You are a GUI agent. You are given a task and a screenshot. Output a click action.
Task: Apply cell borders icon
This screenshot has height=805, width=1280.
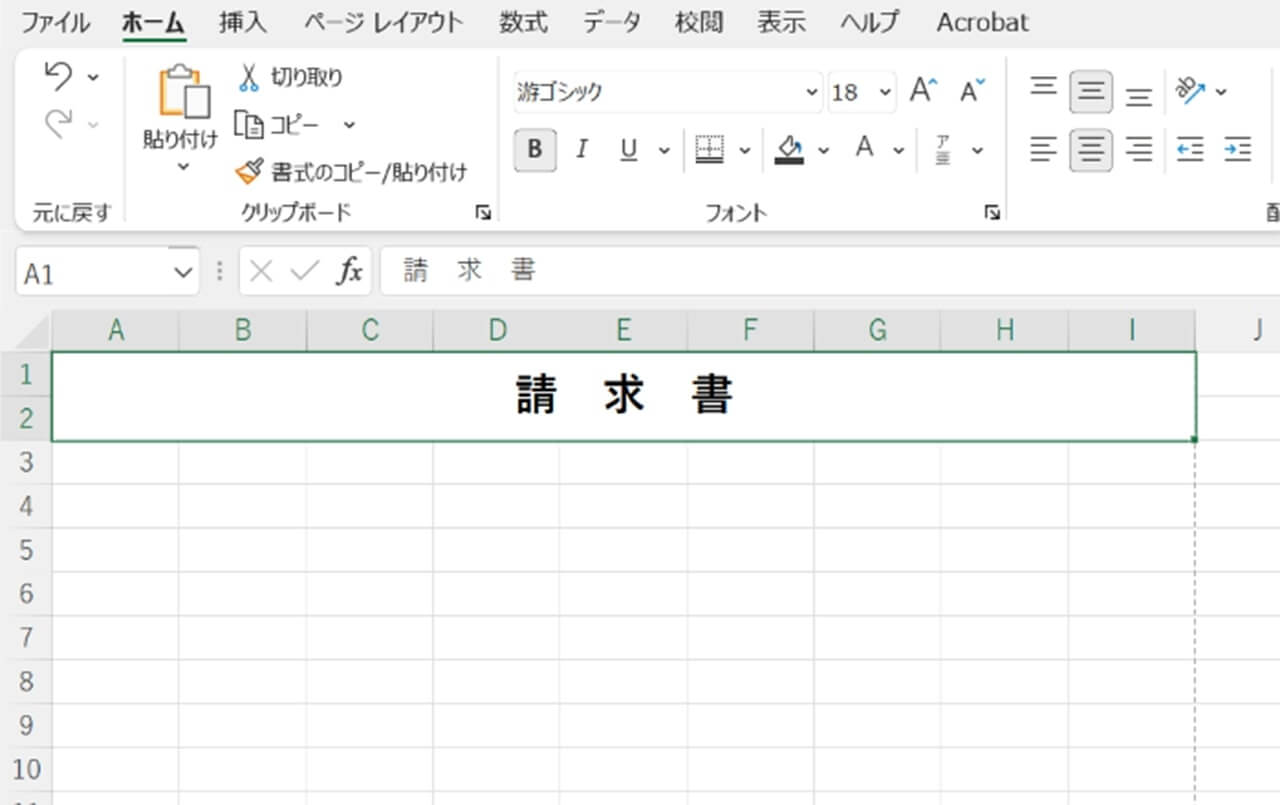coord(709,150)
